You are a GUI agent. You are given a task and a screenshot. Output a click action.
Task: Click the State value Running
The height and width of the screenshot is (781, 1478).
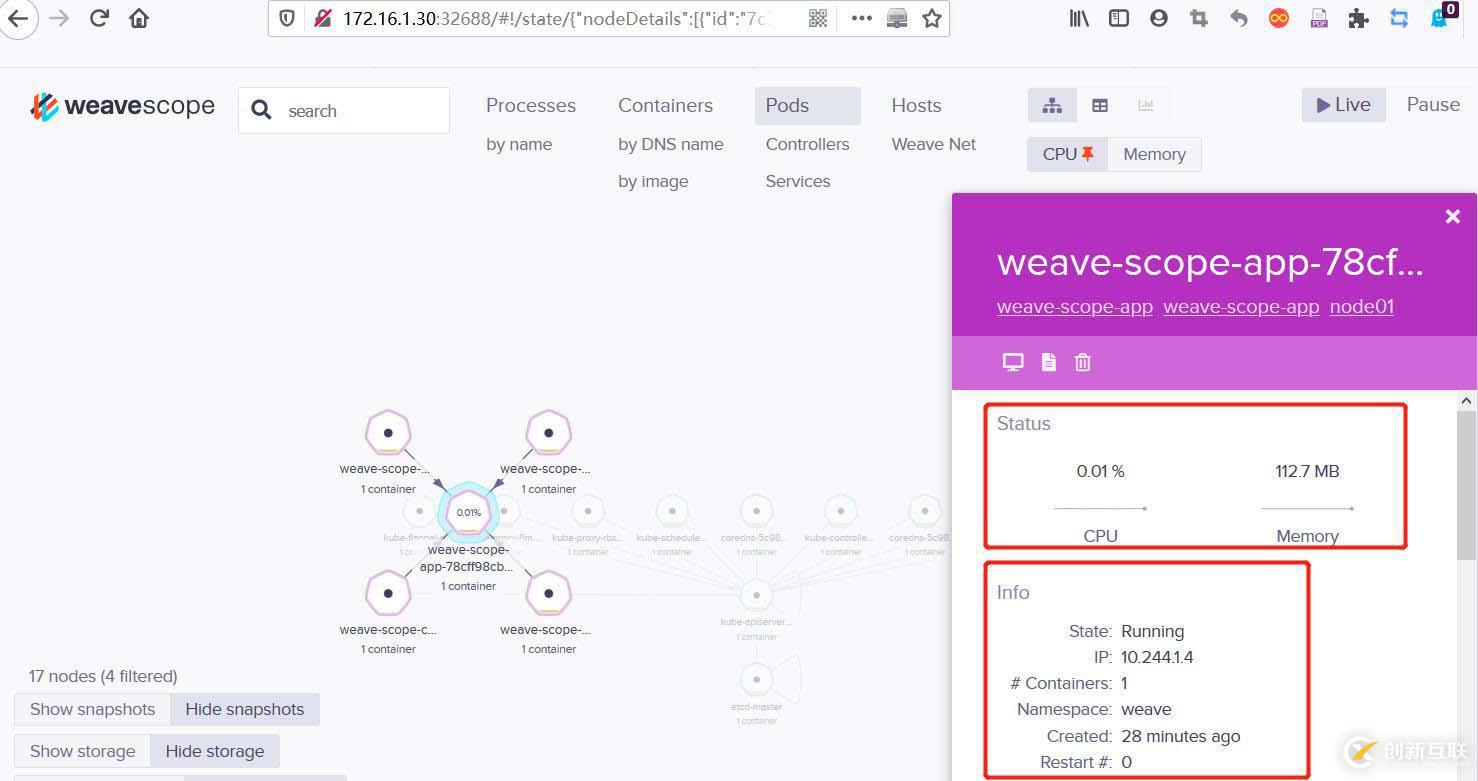click(1152, 631)
